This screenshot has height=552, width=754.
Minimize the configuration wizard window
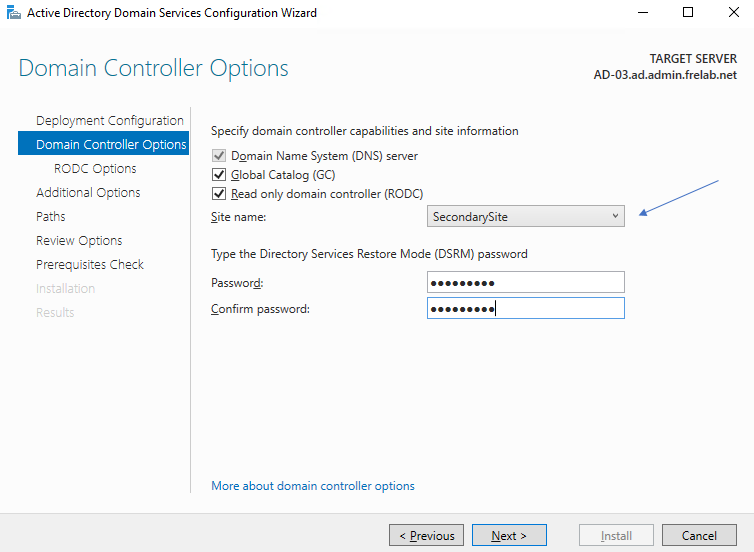pos(641,13)
